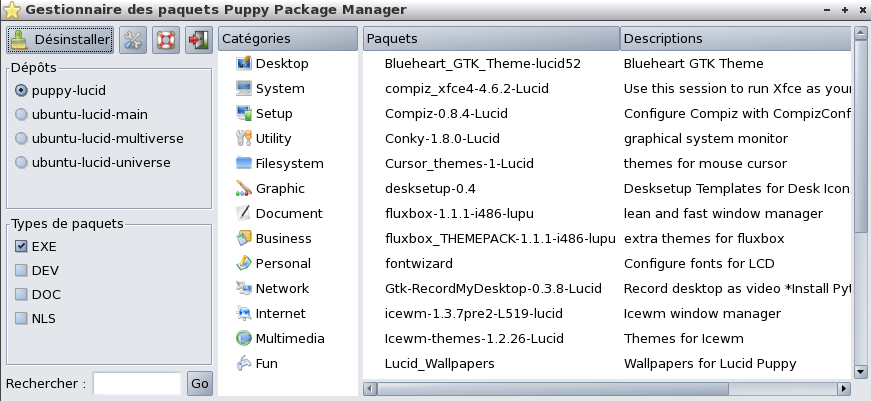Sort by the Paquets column header
Screen dimensions: 871x401
click(492, 38)
